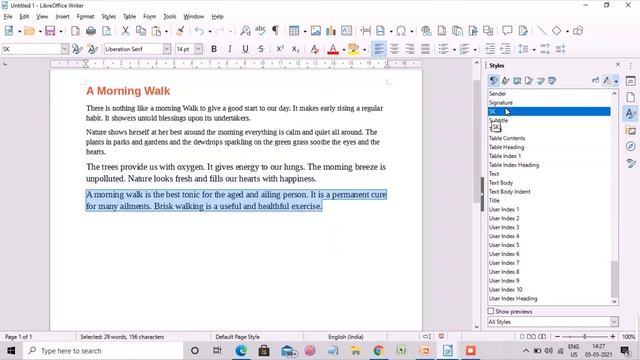640x360 pixels.
Task: Click the Insert Table icon
Action: point(294,31)
